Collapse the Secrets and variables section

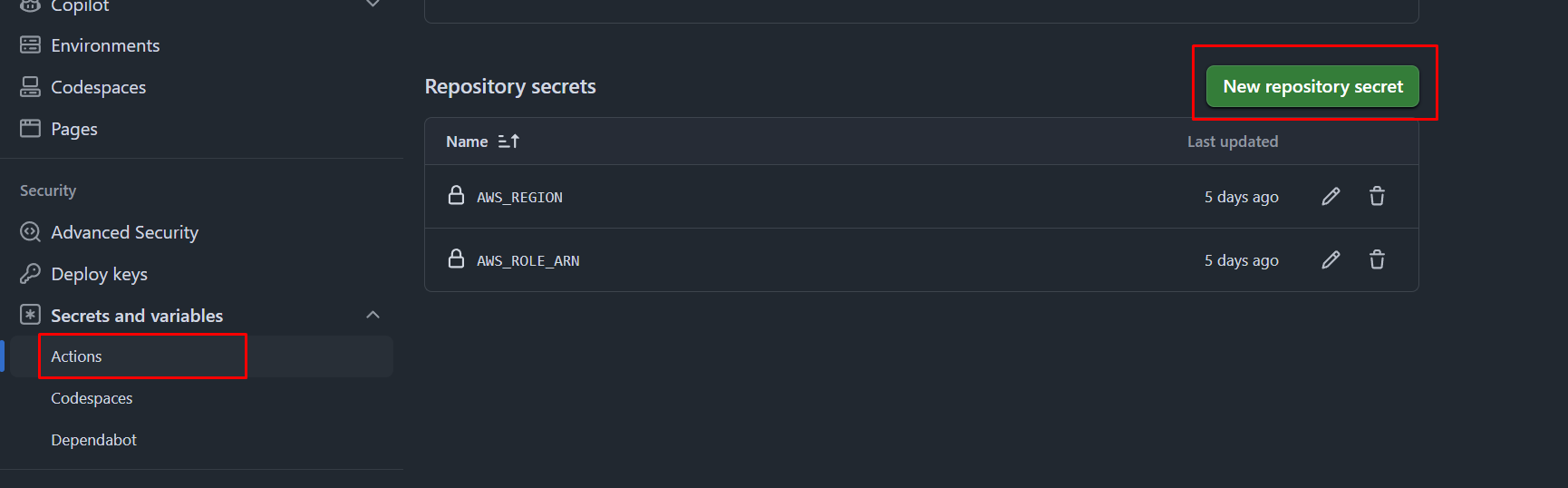tap(373, 315)
